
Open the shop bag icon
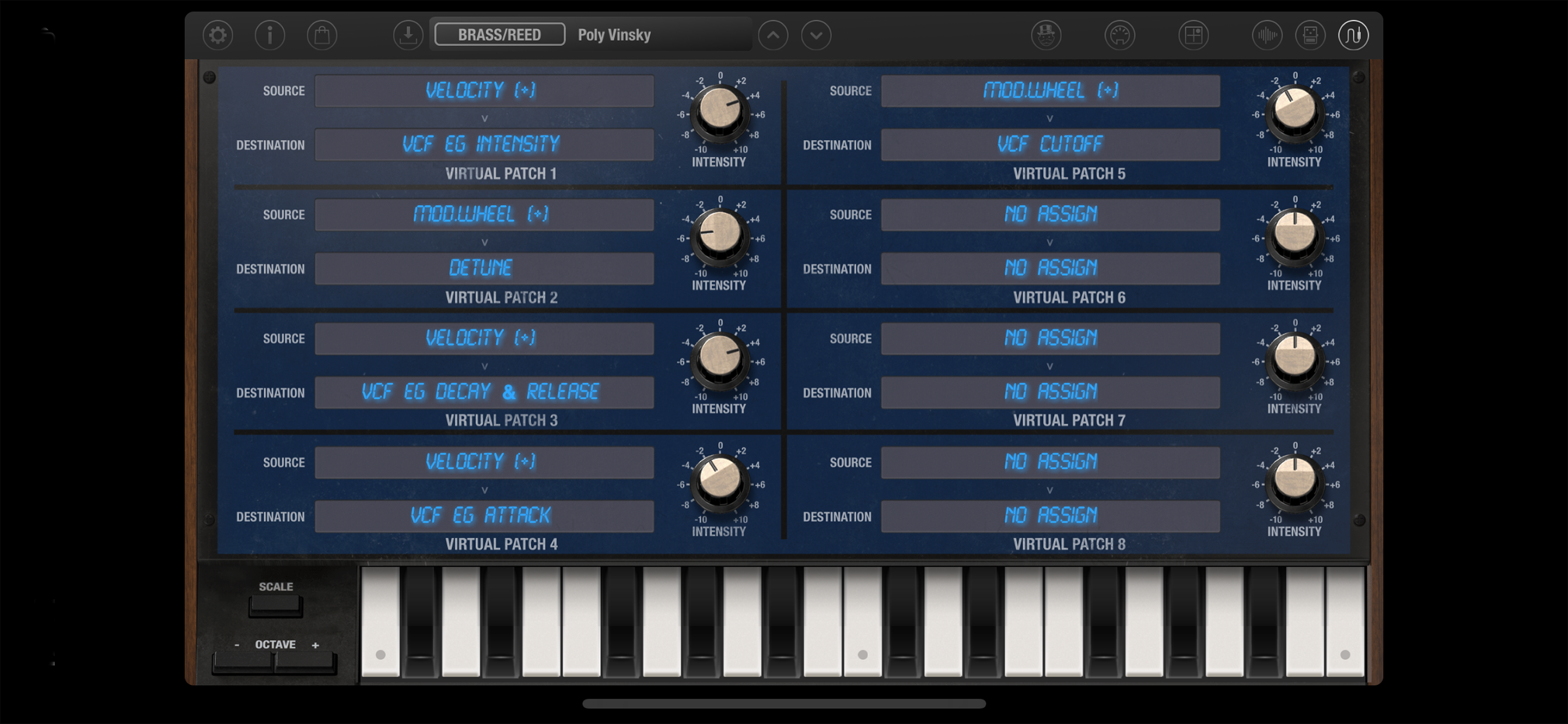tap(322, 36)
